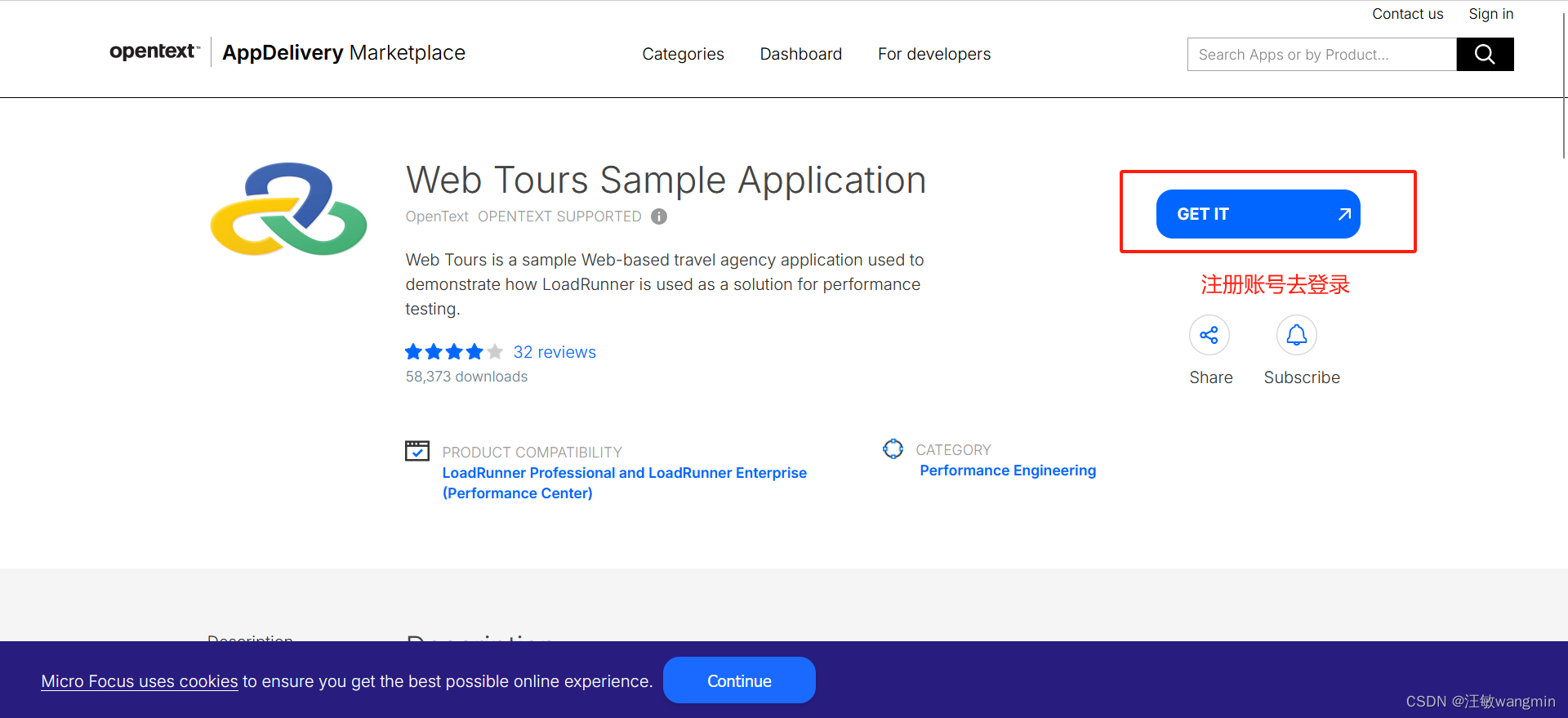The width and height of the screenshot is (1568, 718).
Task: Open Performance Engineering category link
Action: click(1008, 470)
